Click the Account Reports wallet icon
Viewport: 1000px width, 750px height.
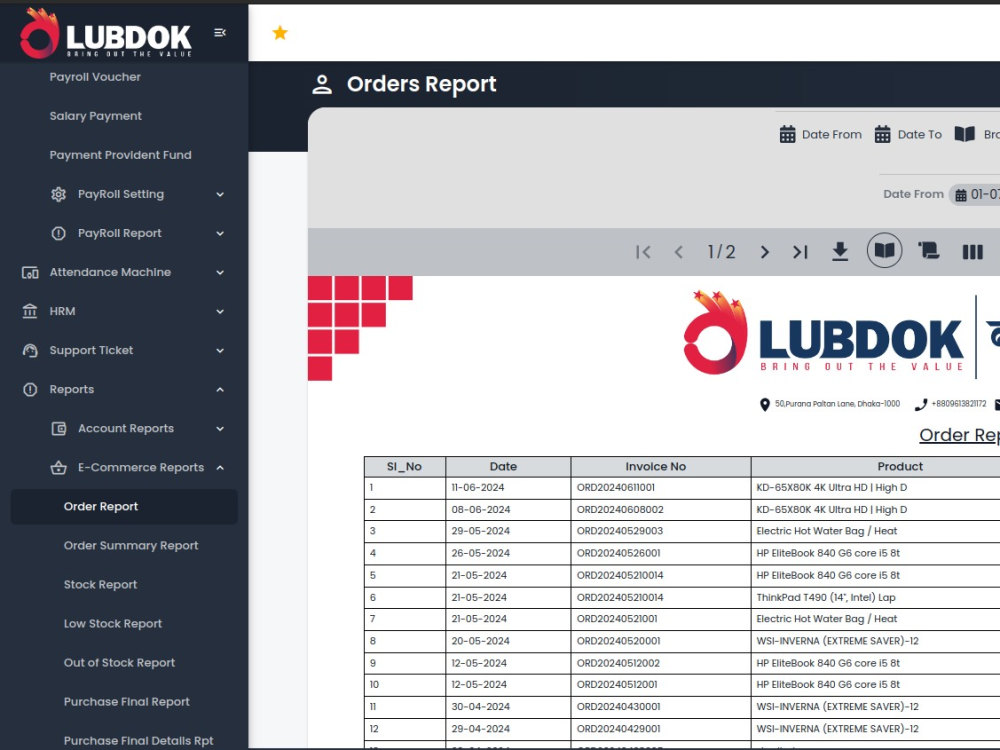[x=59, y=429]
